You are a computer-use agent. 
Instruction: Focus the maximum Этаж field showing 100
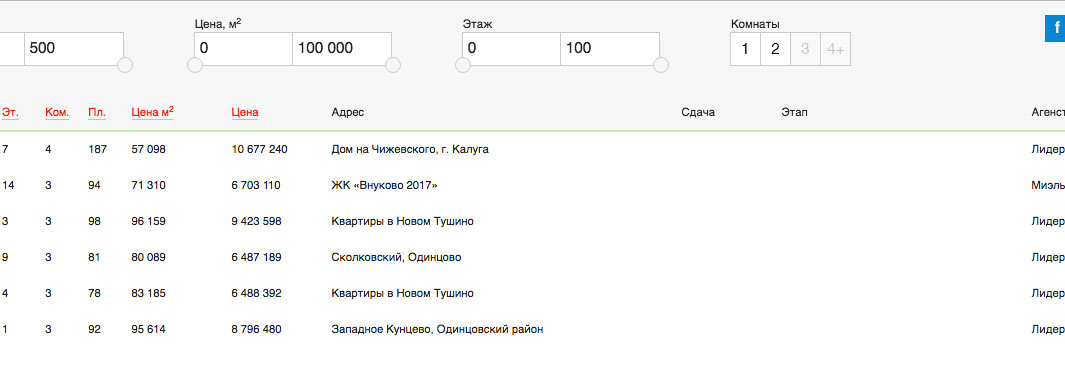pos(610,49)
